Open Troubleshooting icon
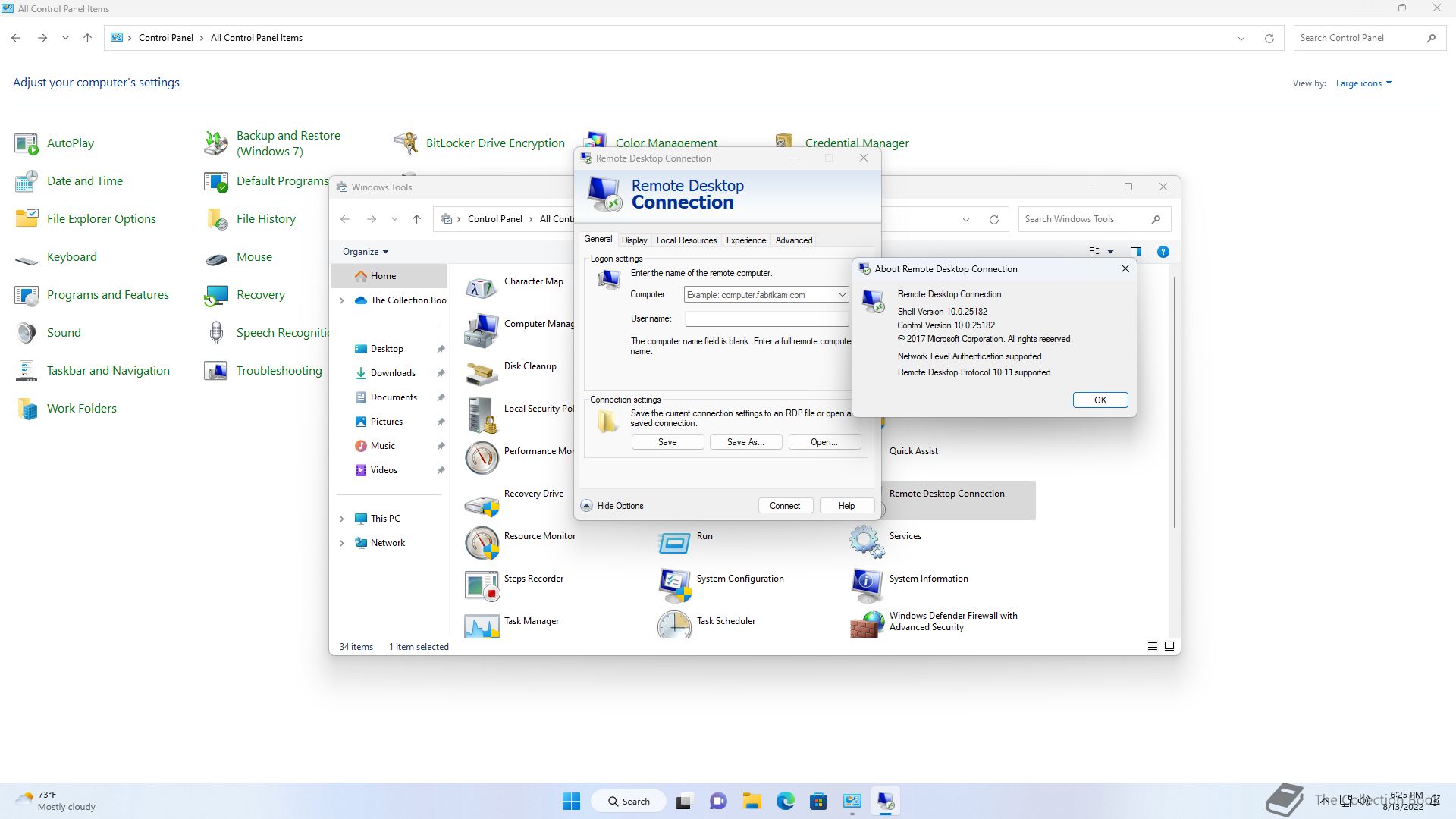 216,371
